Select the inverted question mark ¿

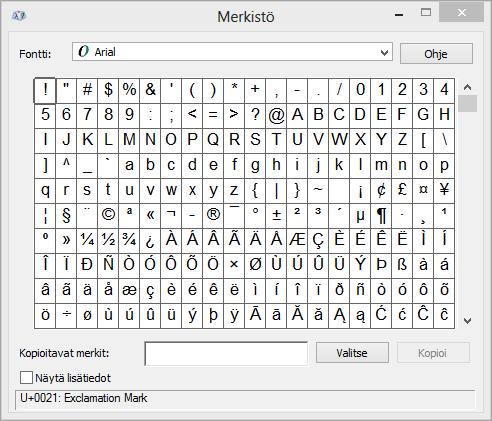[x=150, y=241]
